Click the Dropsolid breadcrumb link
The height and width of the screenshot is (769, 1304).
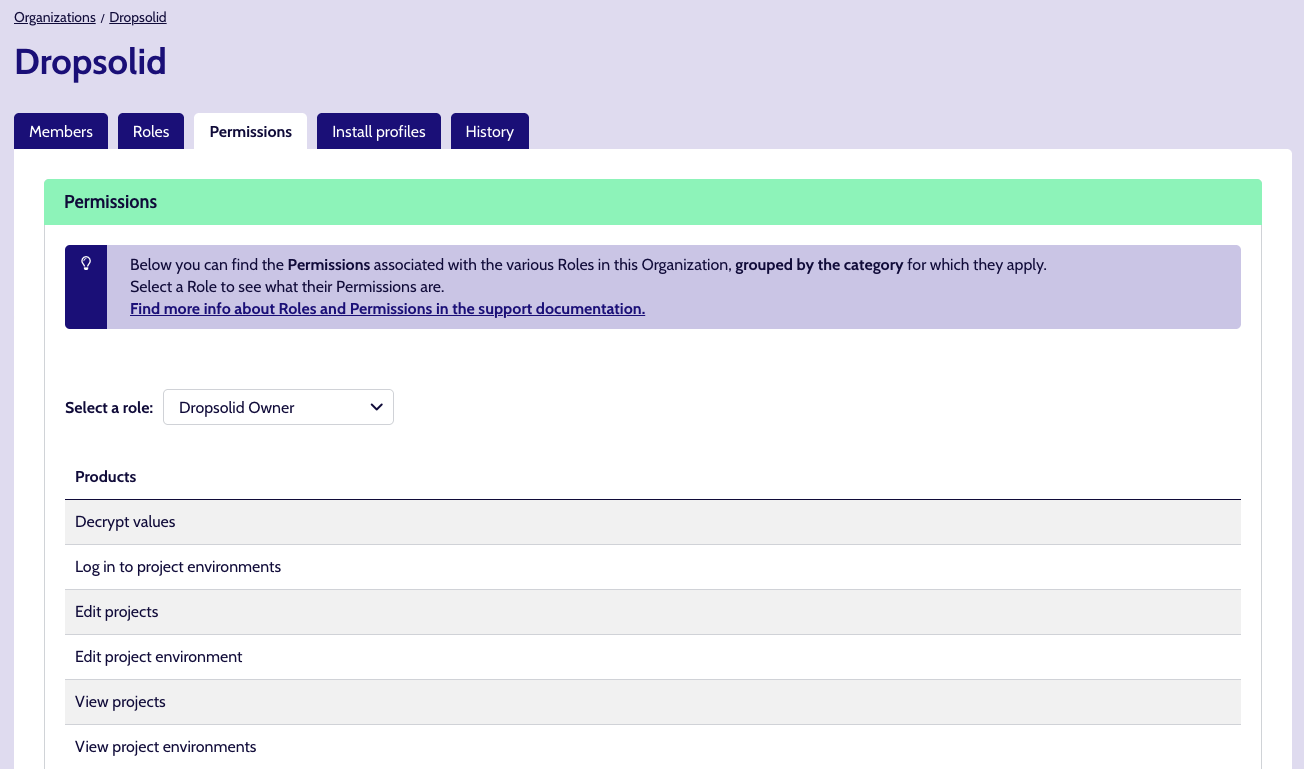[x=138, y=17]
